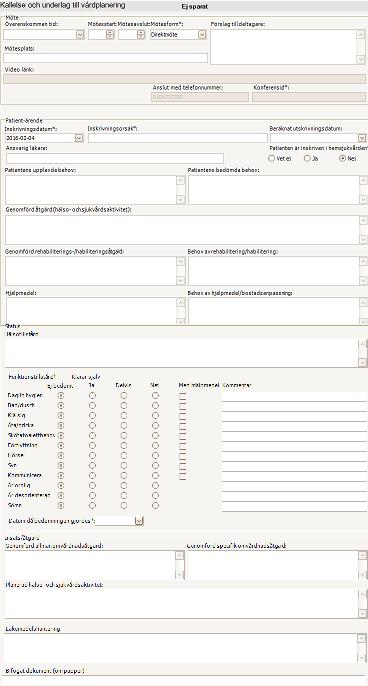
Task: Select the Vet ej radio button
Action: pos(272,158)
